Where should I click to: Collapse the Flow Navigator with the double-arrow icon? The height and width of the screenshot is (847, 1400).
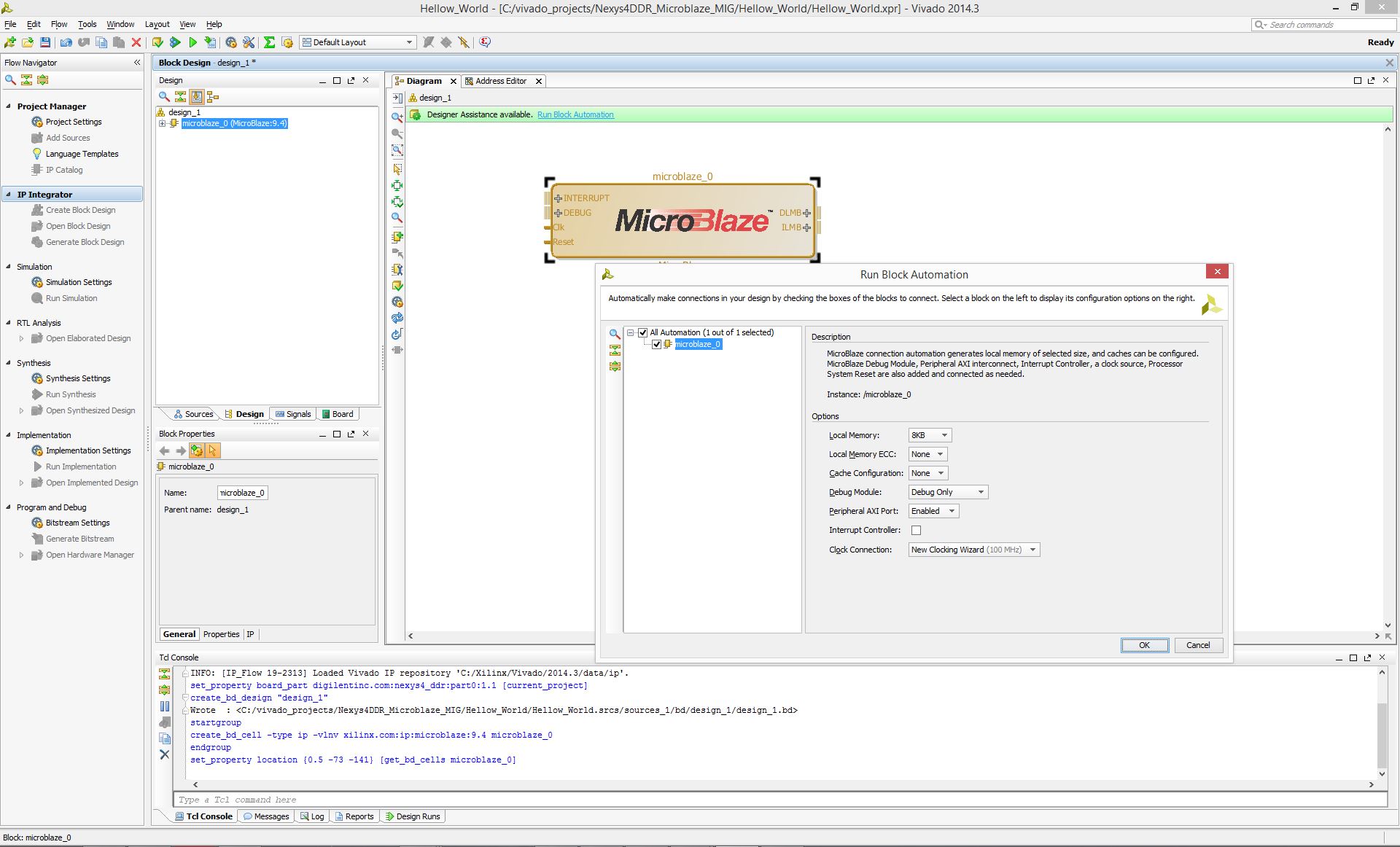(x=137, y=63)
